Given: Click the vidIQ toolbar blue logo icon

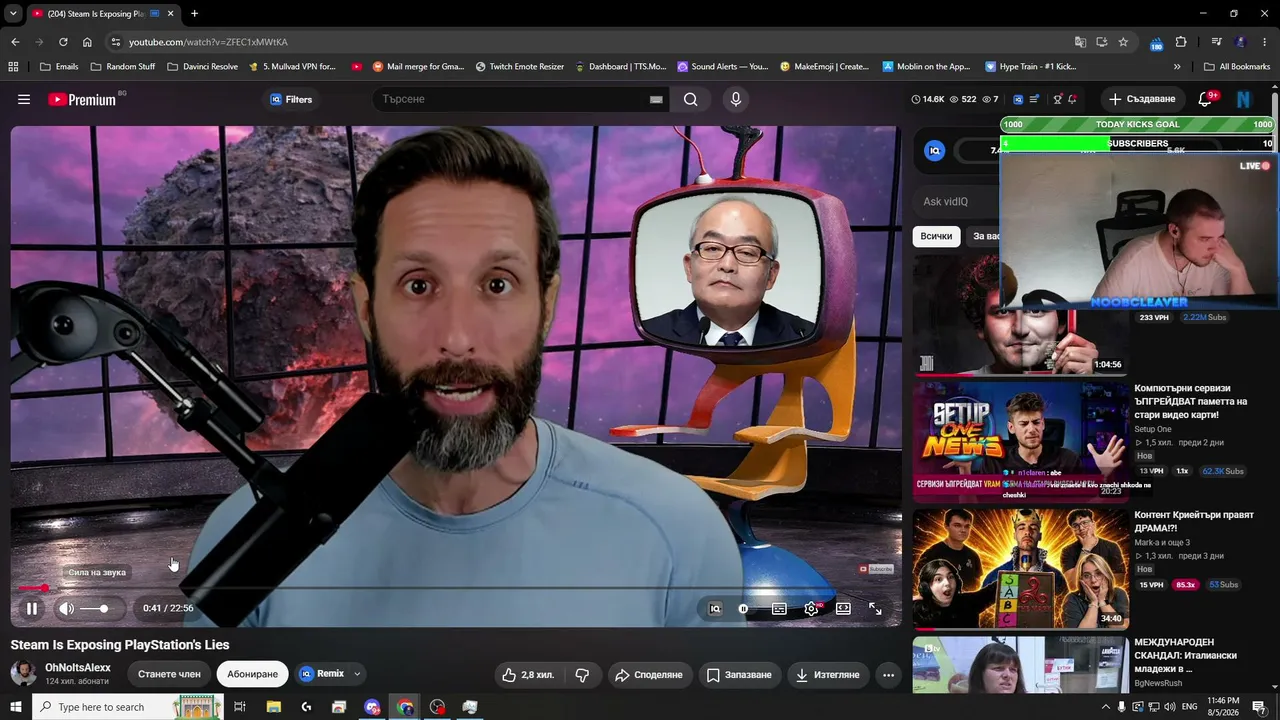Looking at the screenshot, I should point(1018,99).
